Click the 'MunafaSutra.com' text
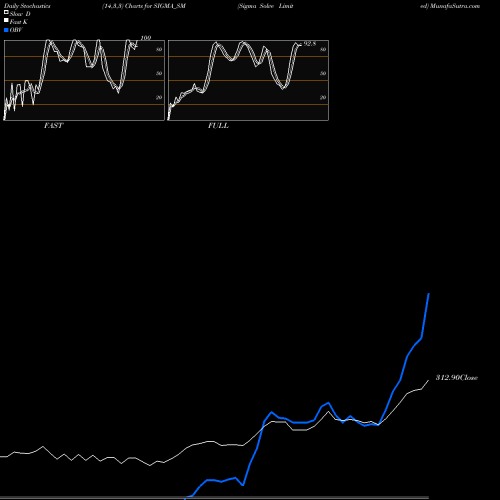Image resolution: width=500 pixels, height=500 pixels. tap(455, 6)
